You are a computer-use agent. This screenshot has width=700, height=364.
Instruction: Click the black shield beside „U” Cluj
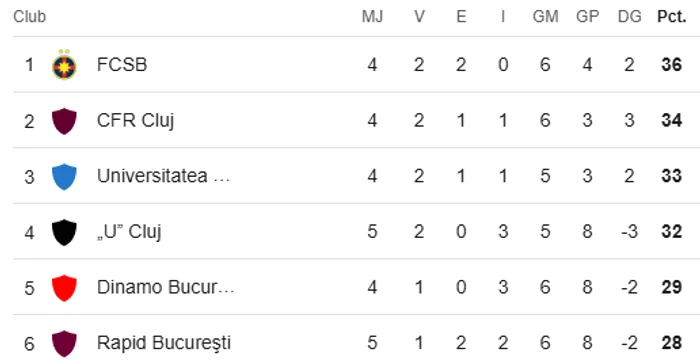tap(64, 232)
